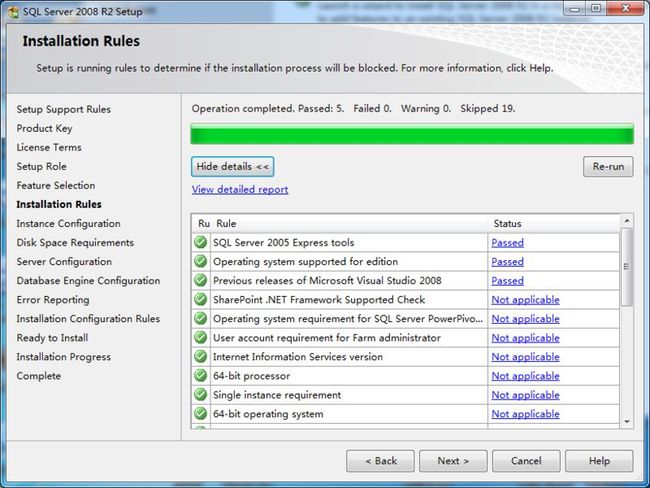Click rule text SQL Server 2005 Express tools
650x488 pixels.
284,243
